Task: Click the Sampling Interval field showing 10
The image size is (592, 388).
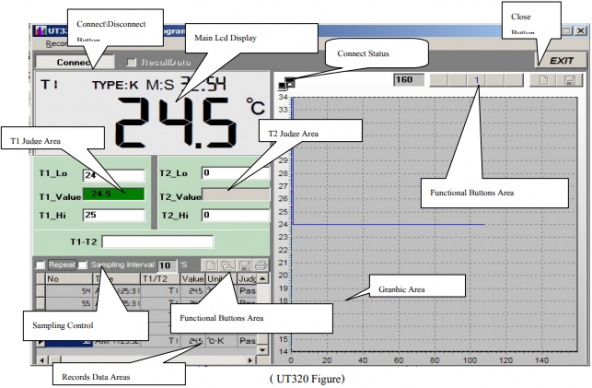Action: [x=166, y=265]
